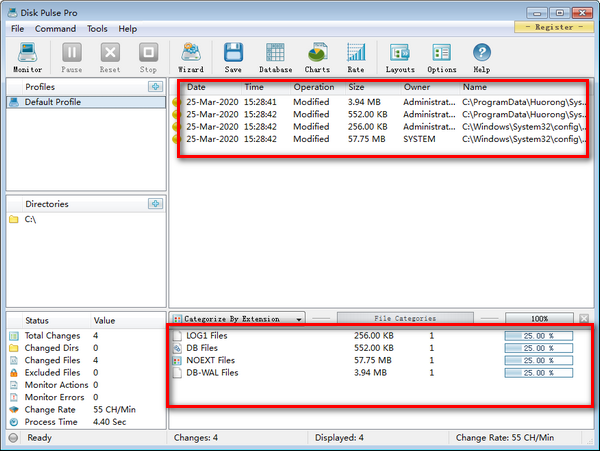600x451 pixels.
Task: Open the File menu
Action: (x=18, y=29)
